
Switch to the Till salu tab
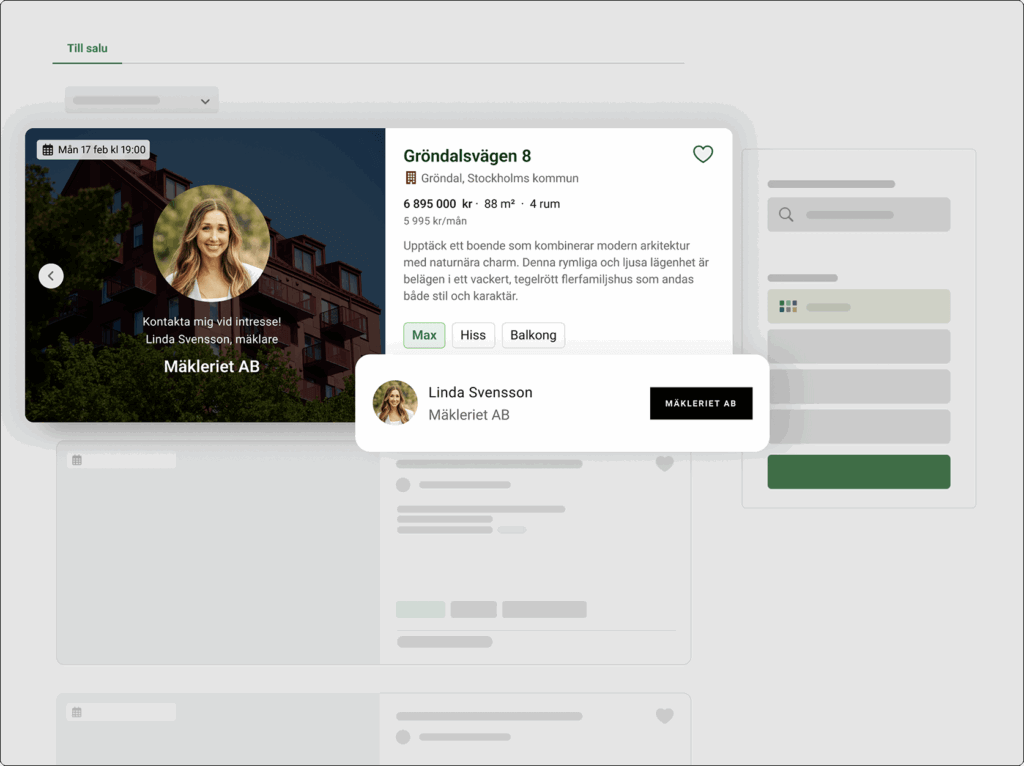(88, 48)
